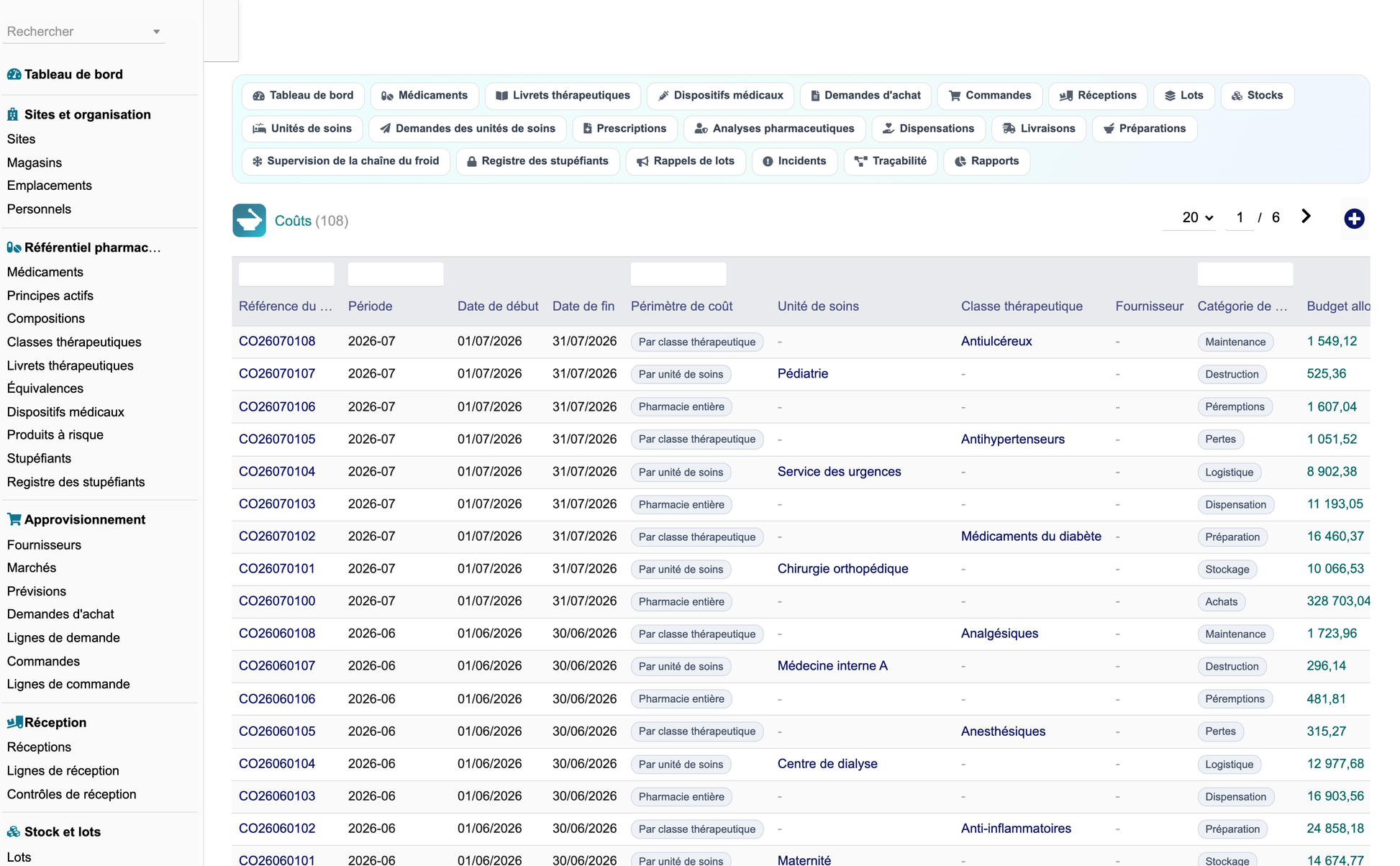
Task: Click the Achats category badge
Action: [x=1222, y=602]
